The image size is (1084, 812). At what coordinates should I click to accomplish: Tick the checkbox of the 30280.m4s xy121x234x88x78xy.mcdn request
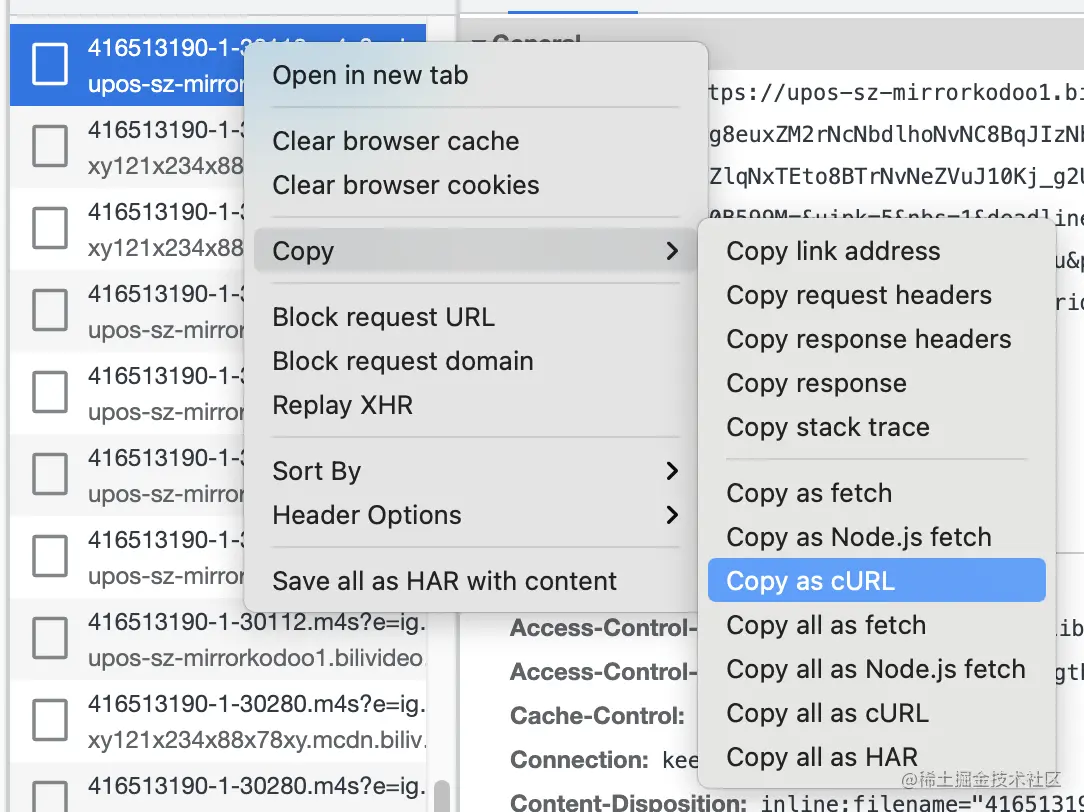pyautogui.click(x=50, y=720)
